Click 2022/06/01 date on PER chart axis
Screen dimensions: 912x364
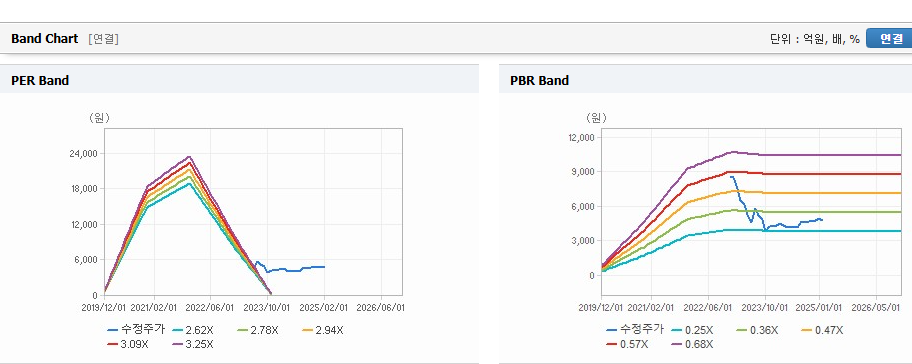[211, 307]
